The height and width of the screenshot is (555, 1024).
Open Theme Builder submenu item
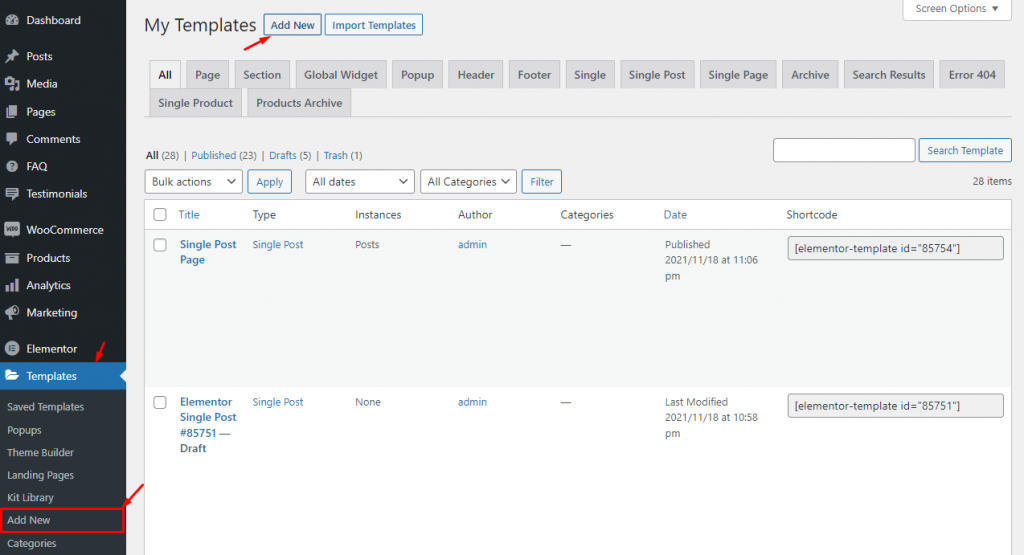pos(40,452)
